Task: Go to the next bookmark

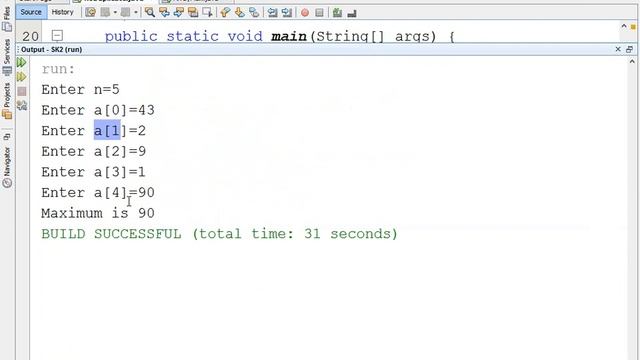Action: 240,13
